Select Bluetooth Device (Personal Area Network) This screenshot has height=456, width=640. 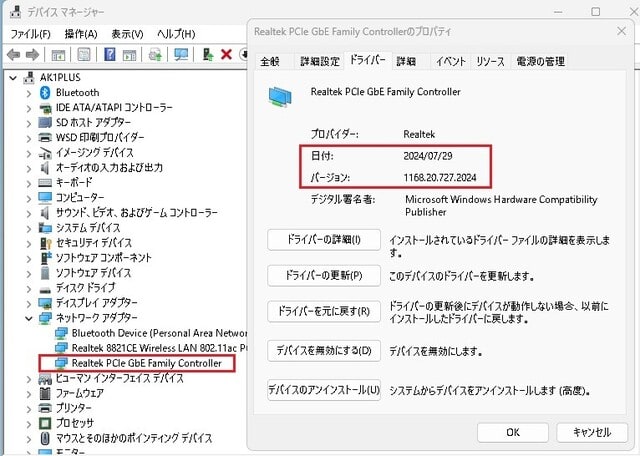pyautogui.click(x=160, y=333)
